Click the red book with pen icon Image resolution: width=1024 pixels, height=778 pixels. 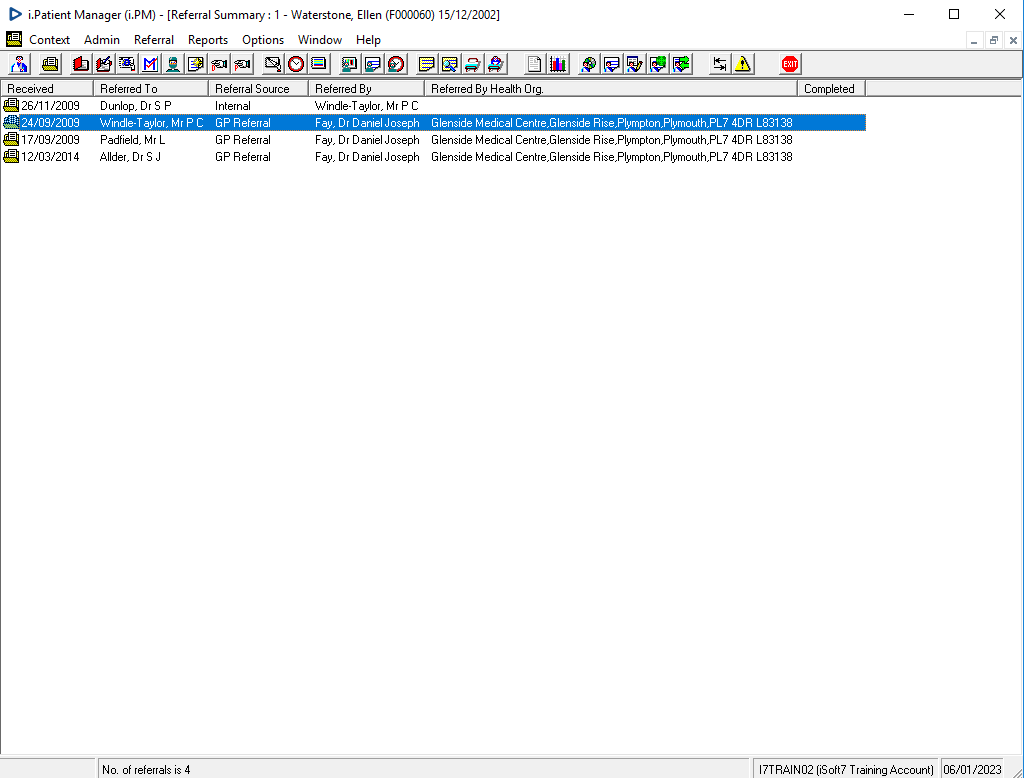coord(104,64)
